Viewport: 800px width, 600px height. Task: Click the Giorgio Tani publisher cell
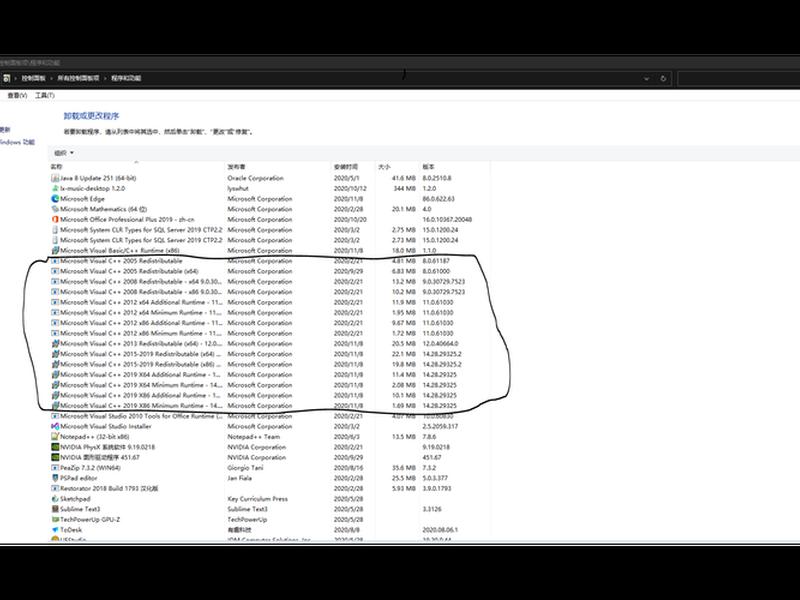(245, 468)
